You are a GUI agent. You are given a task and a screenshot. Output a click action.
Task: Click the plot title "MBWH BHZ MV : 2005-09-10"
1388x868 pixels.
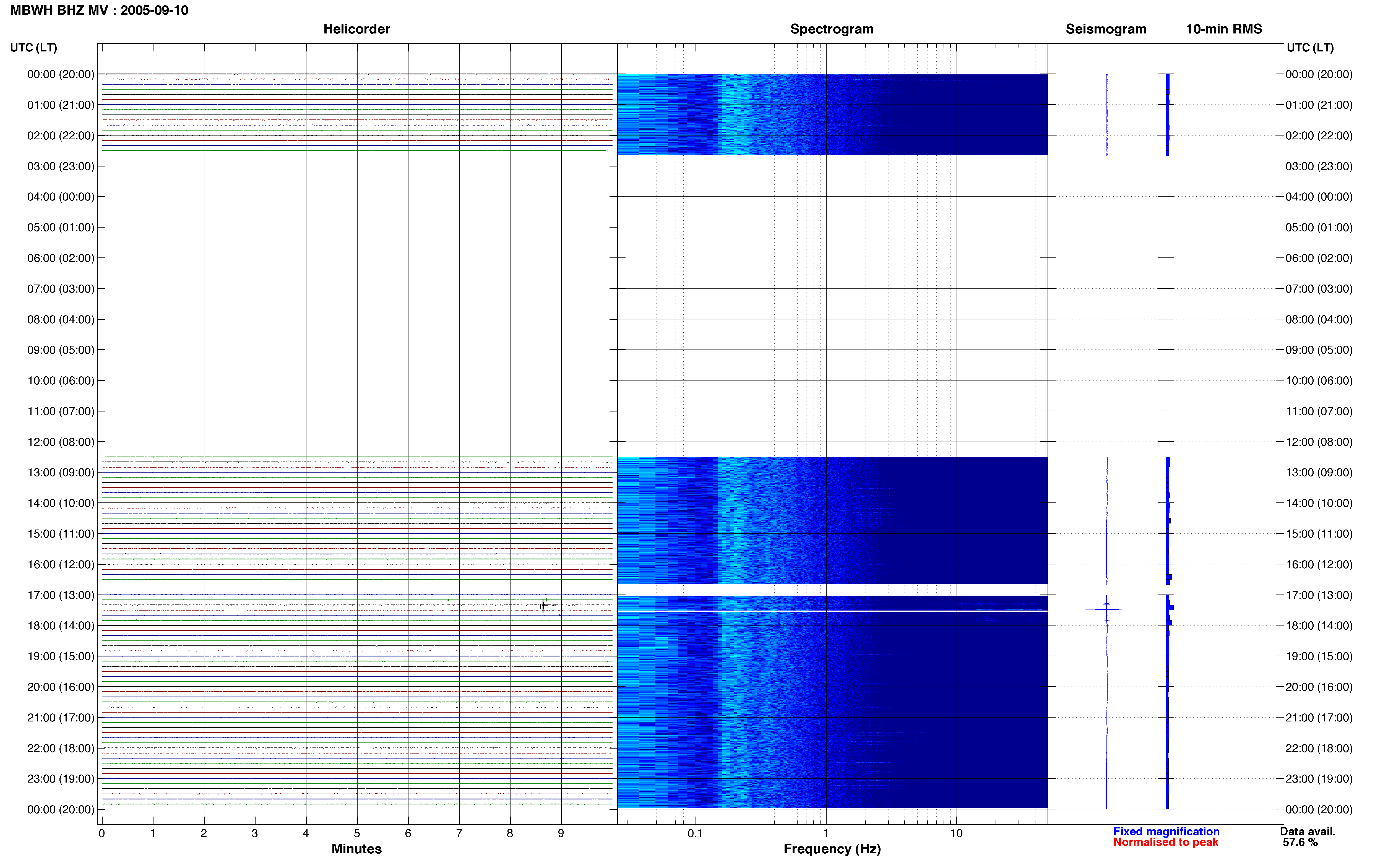coord(99,10)
